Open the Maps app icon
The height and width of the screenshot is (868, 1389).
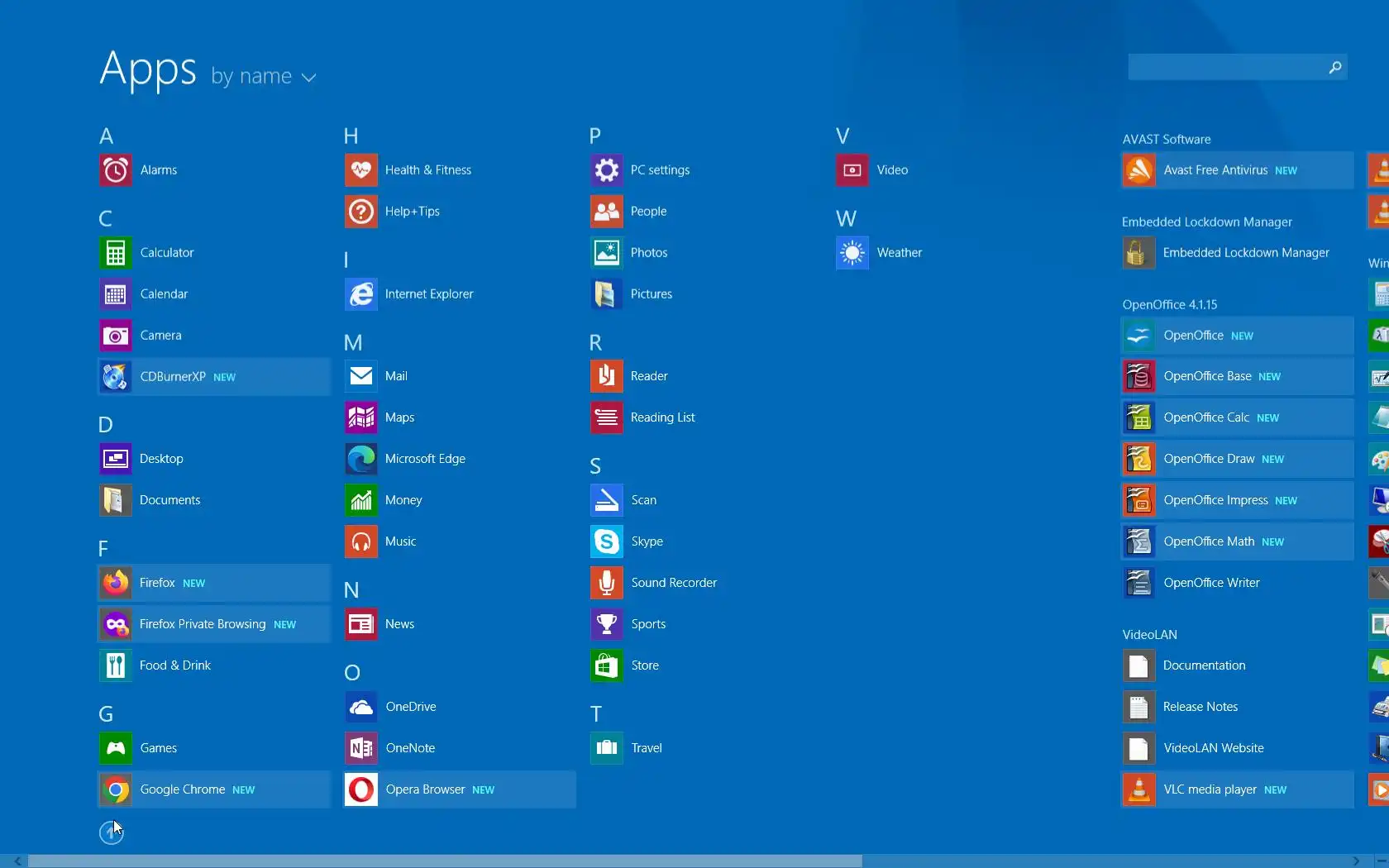coord(361,417)
